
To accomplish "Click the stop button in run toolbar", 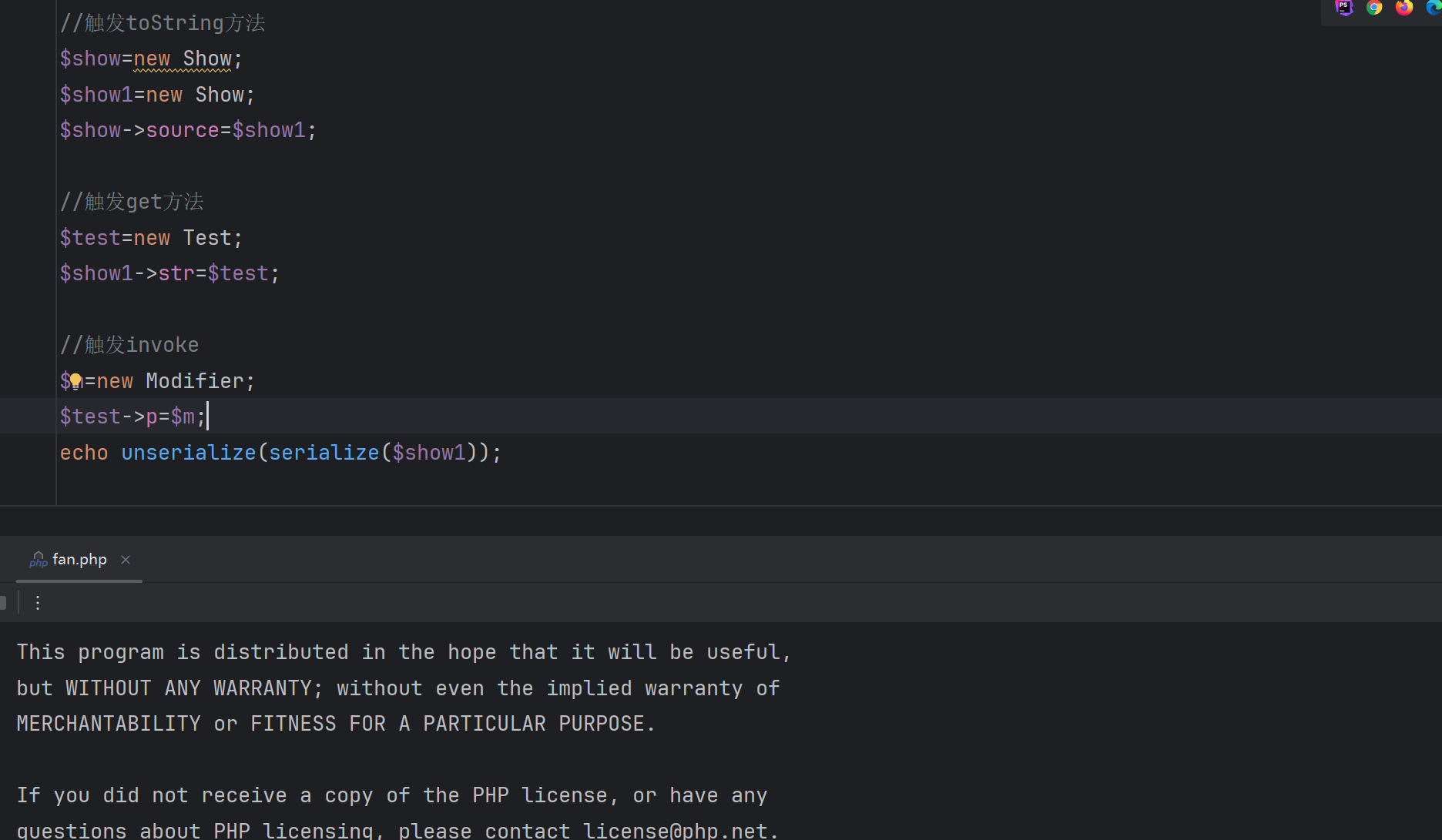I will tap(3, 603).
